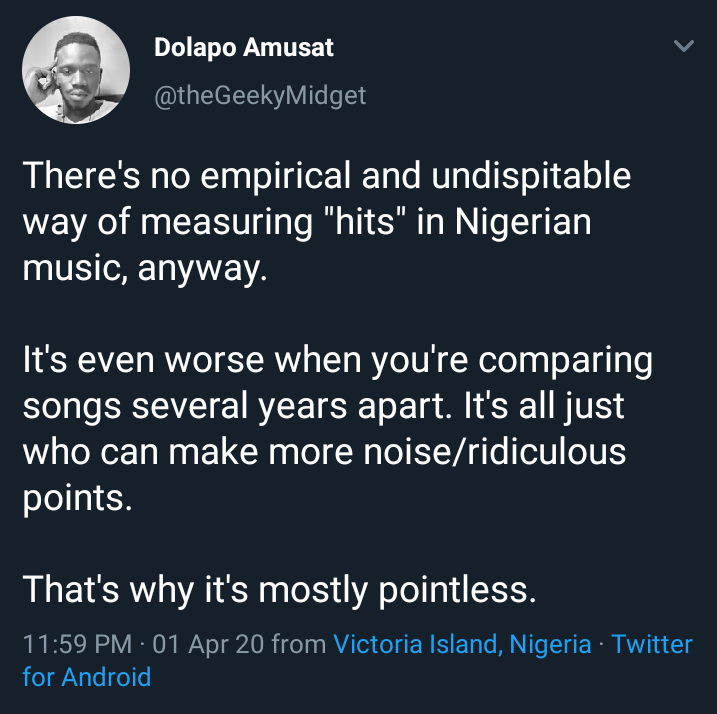Tap the 'for Android' source link text
The image size is (717, 714).
click(87, 677)
